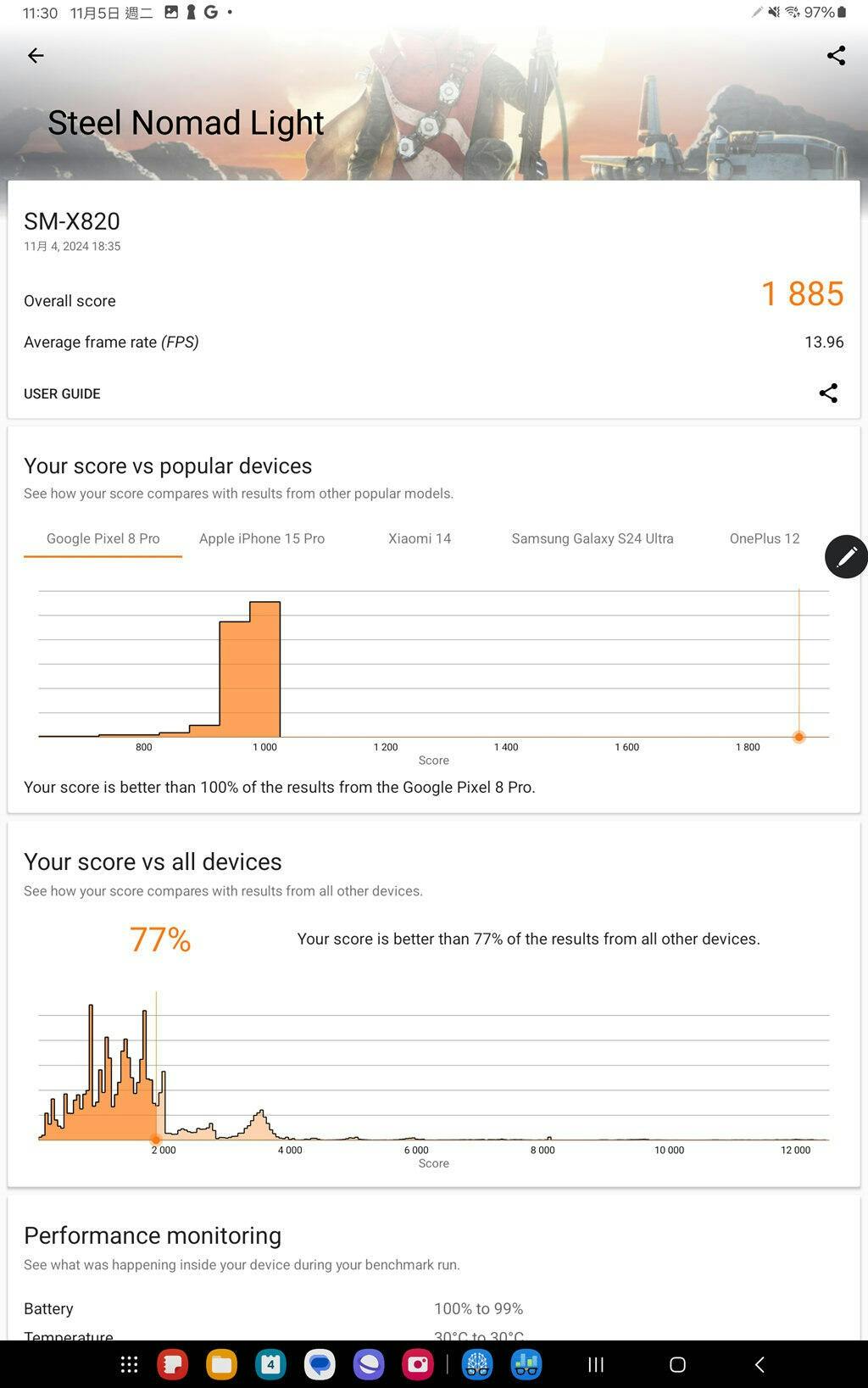The width and height of the screenshot is (868, 1388).
Task: Launch the red Camera app
Action: tap(418, 1364)
